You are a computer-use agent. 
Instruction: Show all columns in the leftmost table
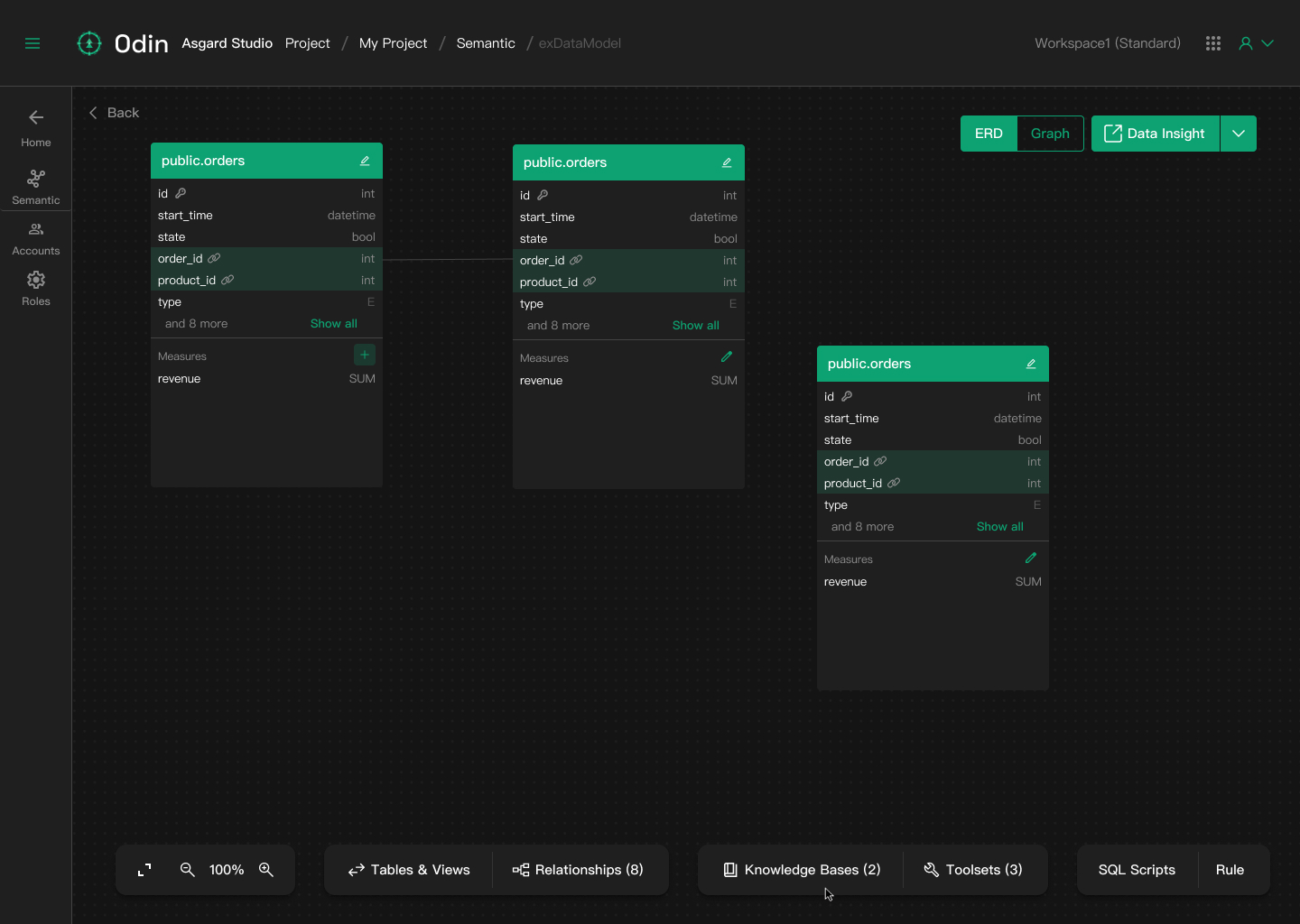334,324
